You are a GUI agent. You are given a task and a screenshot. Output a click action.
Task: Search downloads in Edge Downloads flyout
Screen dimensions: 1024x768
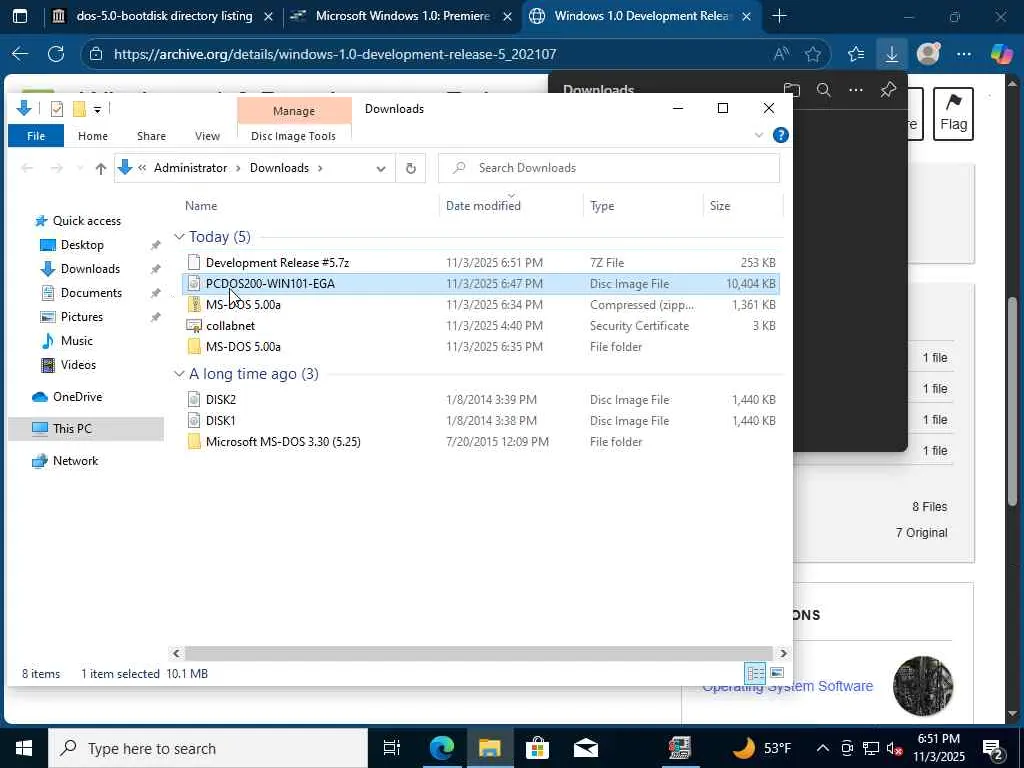(824, 90)
